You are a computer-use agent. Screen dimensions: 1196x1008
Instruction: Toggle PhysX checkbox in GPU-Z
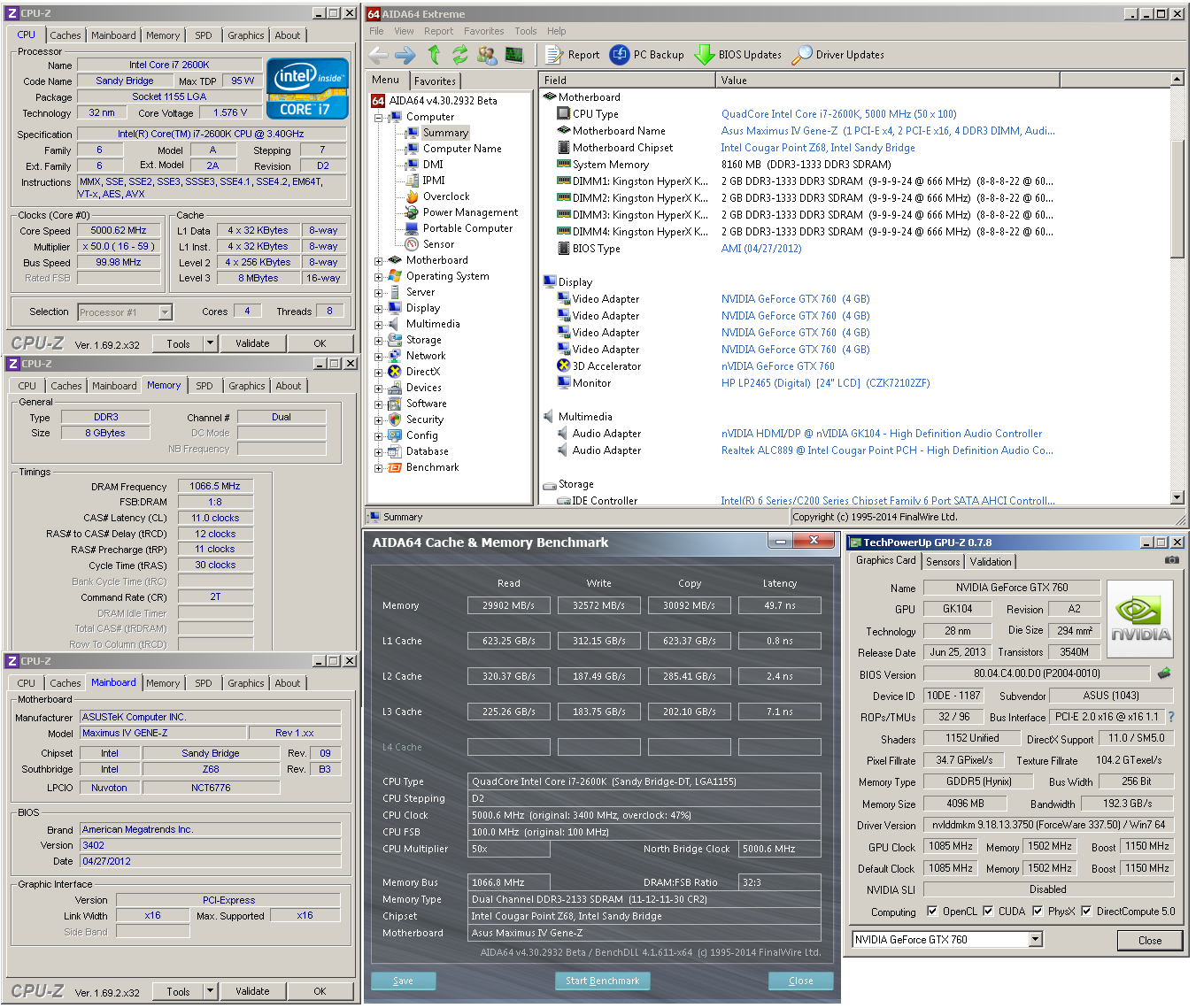(1038, 912)
